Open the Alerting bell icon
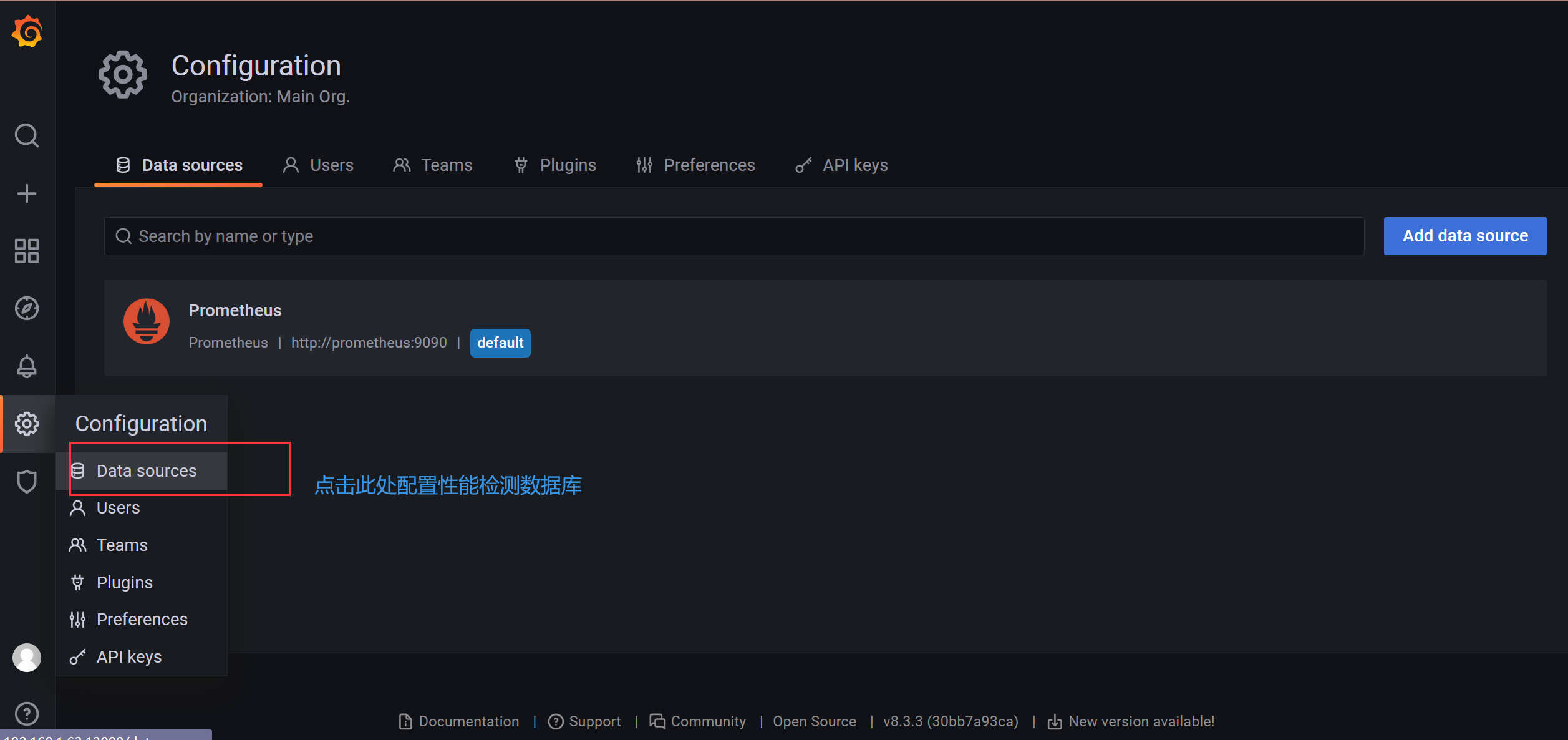Image resolution: width=1568 pixels, height=740 pixels. [x=27, y=366]
